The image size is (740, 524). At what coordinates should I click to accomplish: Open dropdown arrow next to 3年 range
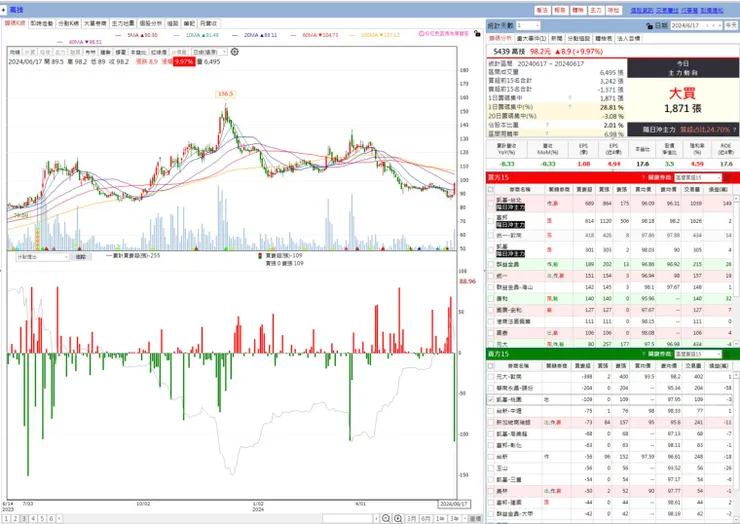click(x=465, y=518)
